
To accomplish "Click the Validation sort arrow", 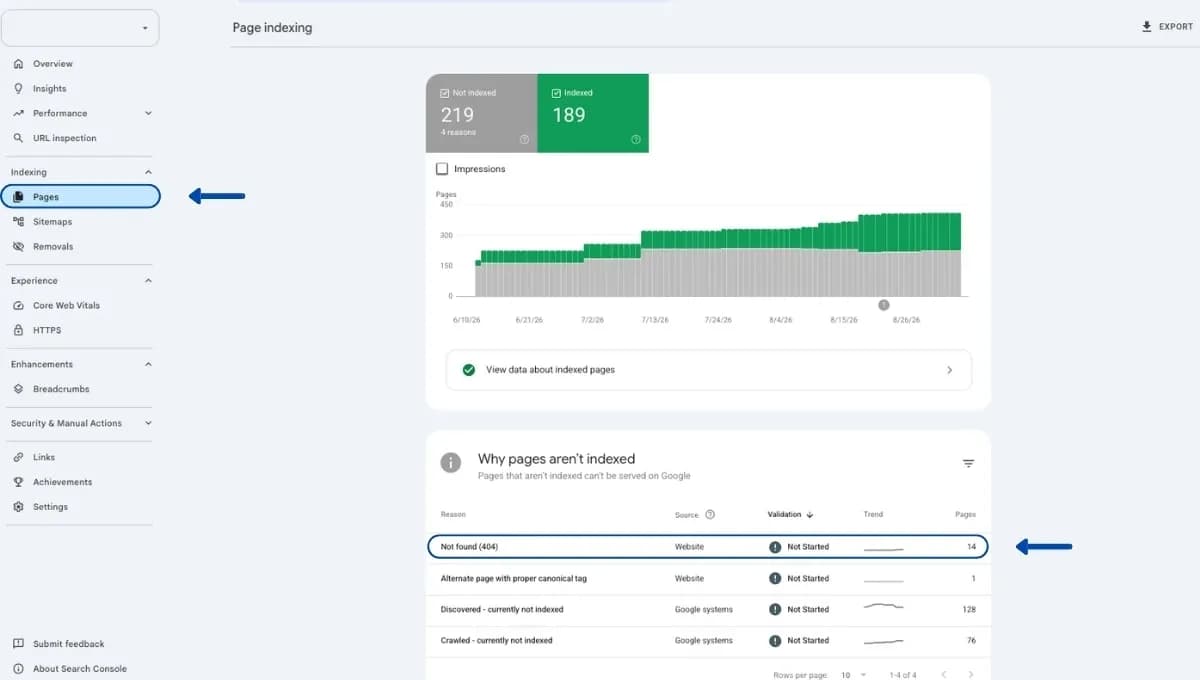I will click(810, 515).
